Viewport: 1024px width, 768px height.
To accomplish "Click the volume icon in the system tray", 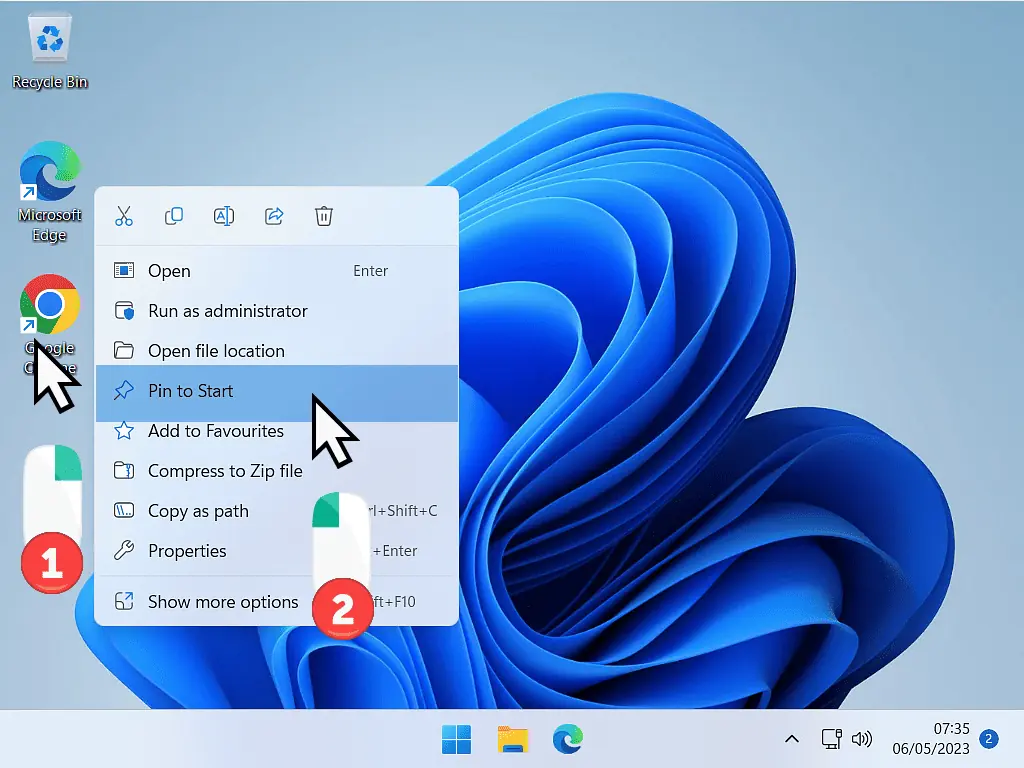I will (862, 739).
